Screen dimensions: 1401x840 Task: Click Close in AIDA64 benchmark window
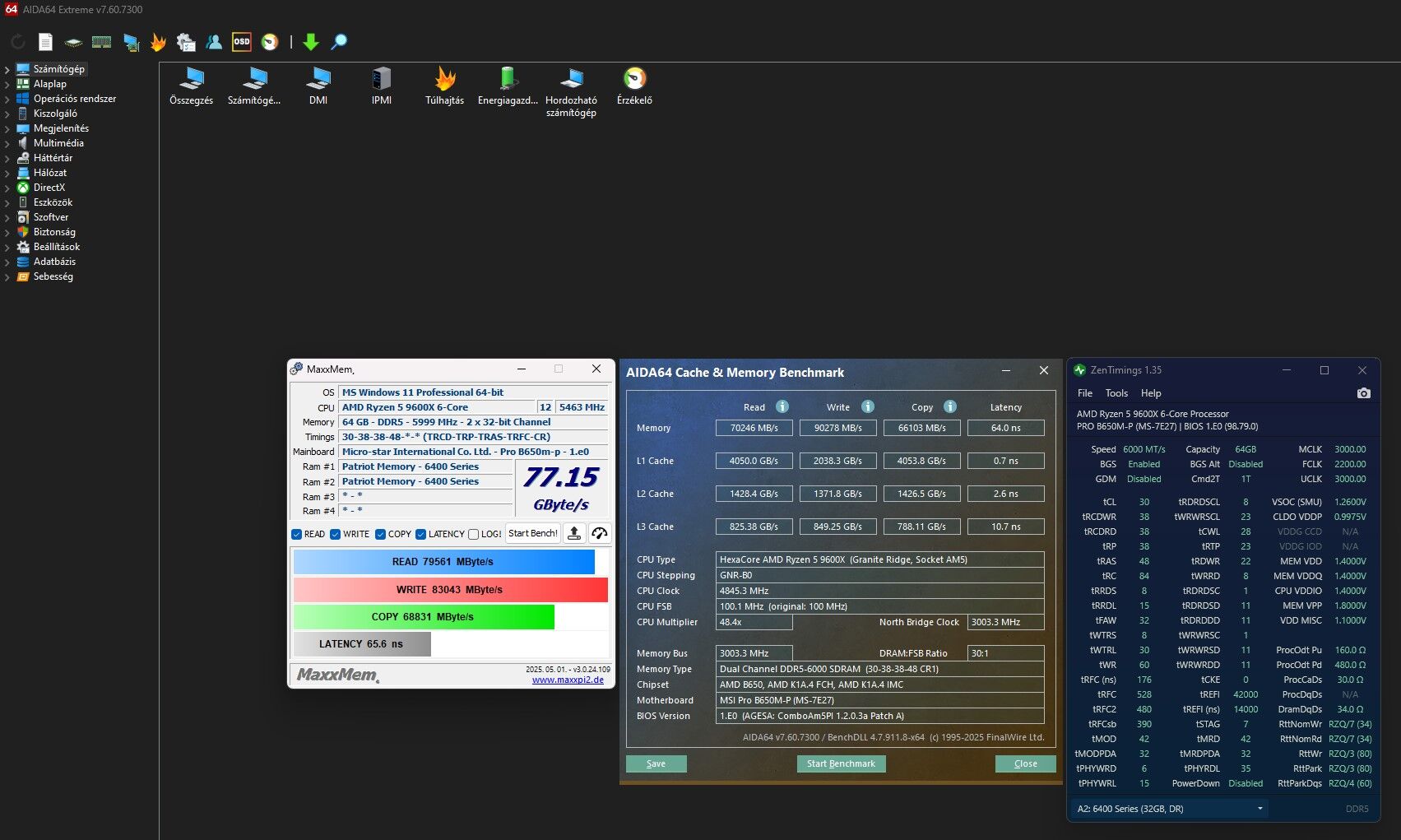(1025, 763)
